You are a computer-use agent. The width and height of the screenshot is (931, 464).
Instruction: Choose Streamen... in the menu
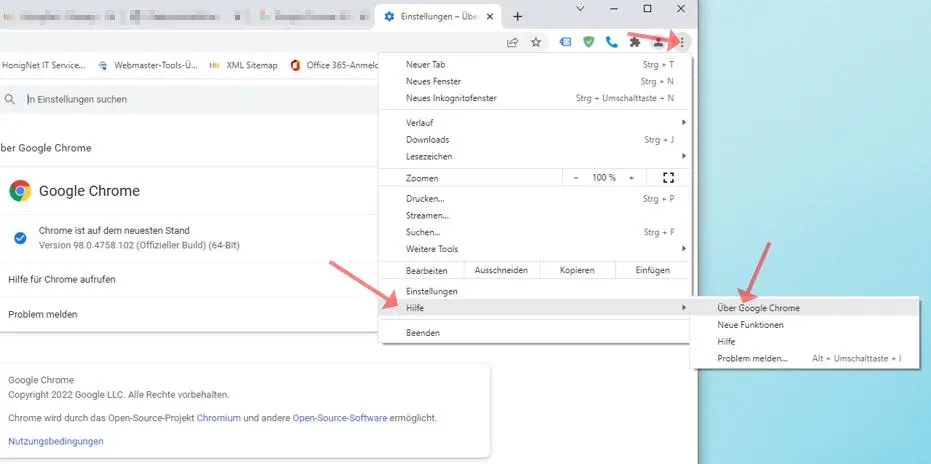(x=534, y=216)
